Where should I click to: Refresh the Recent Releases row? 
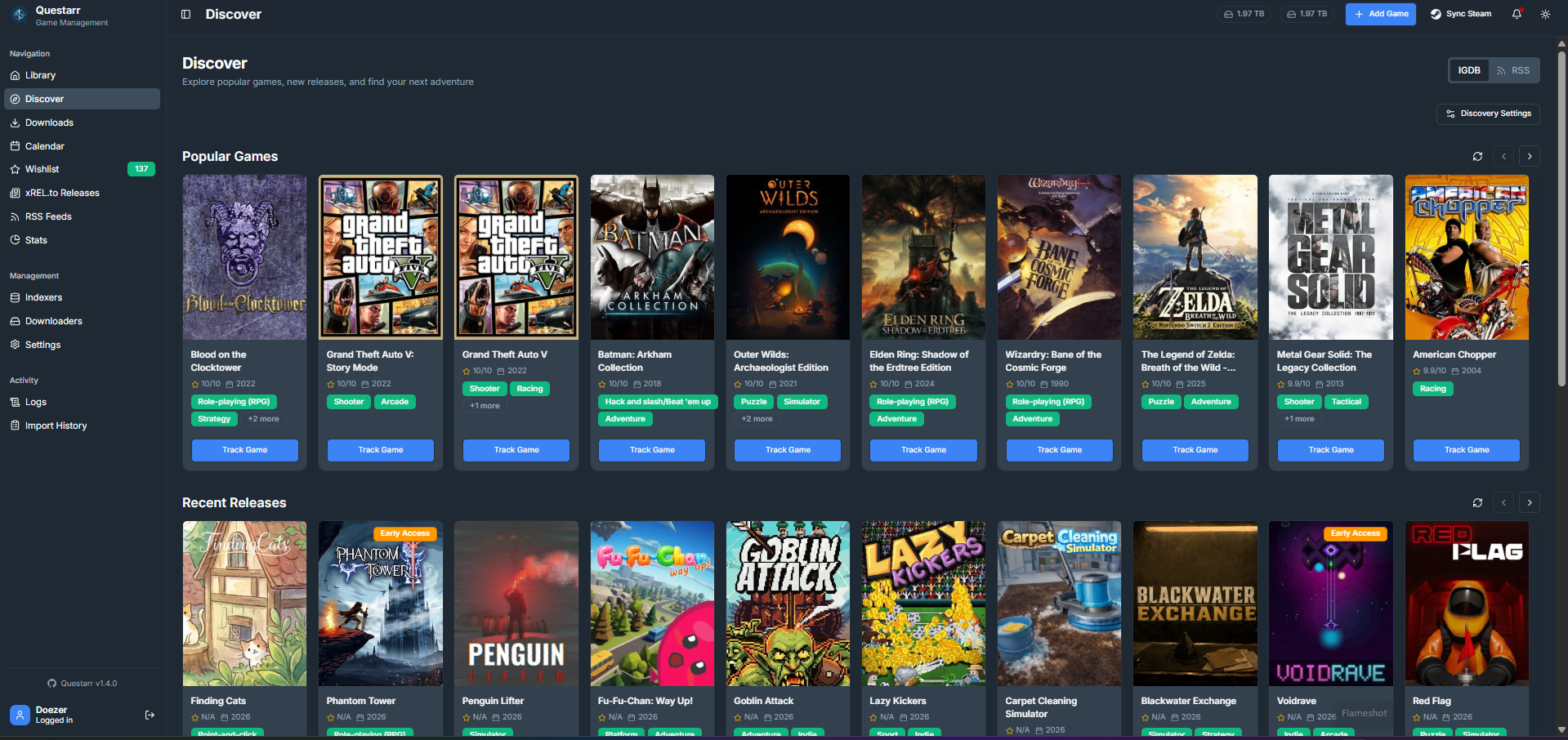tap(1477, 502)
